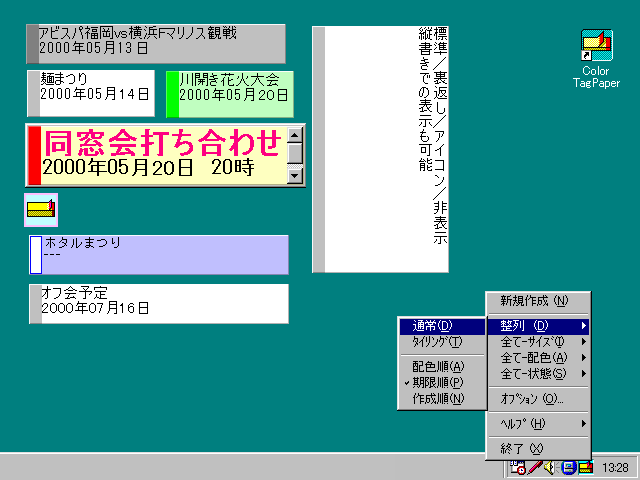The image size is (640, 480).
Task: Open the Color TagPaper desktop shortcut
Action: tap(596, 58)
